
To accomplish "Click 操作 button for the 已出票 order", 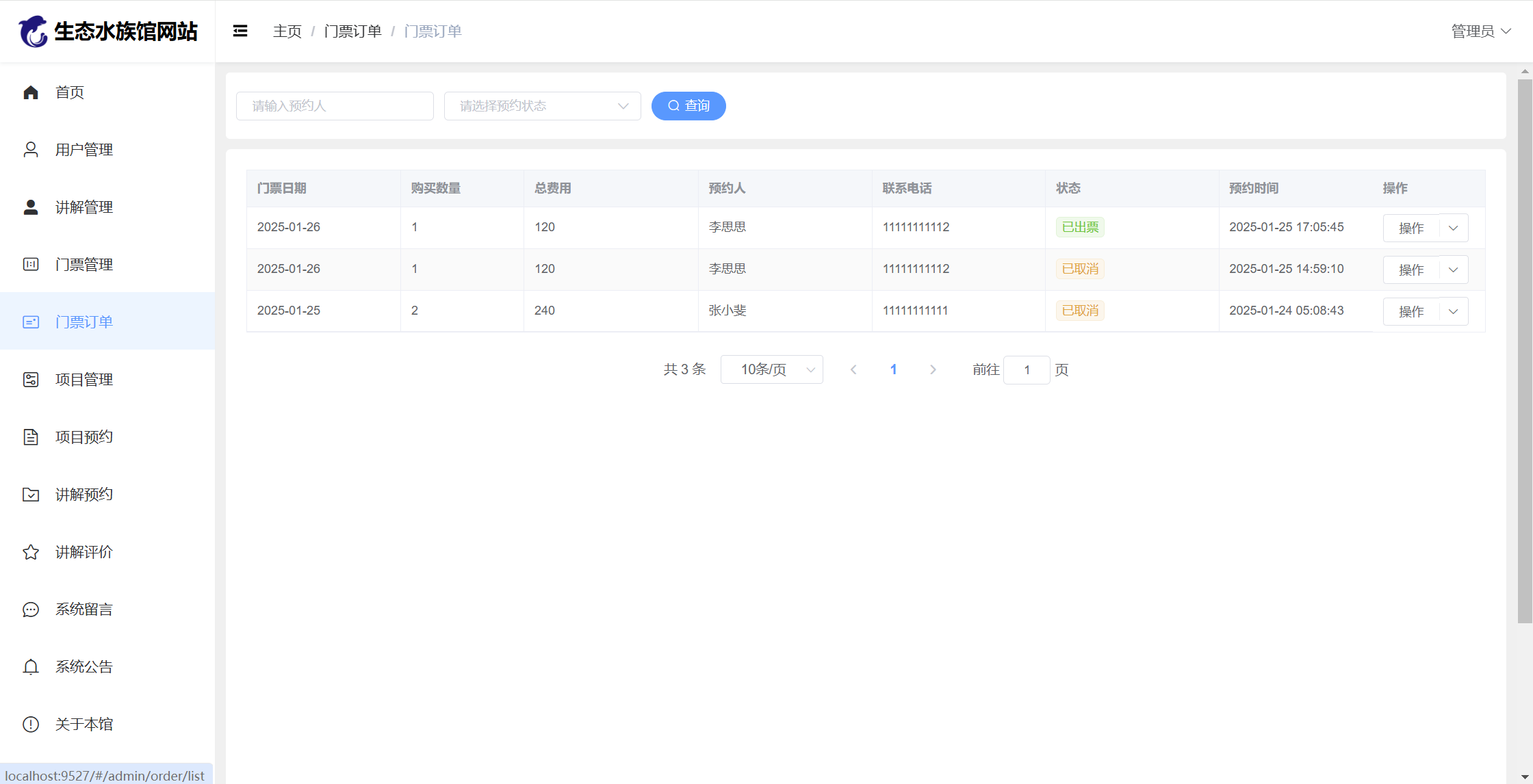I will 1410,228.
